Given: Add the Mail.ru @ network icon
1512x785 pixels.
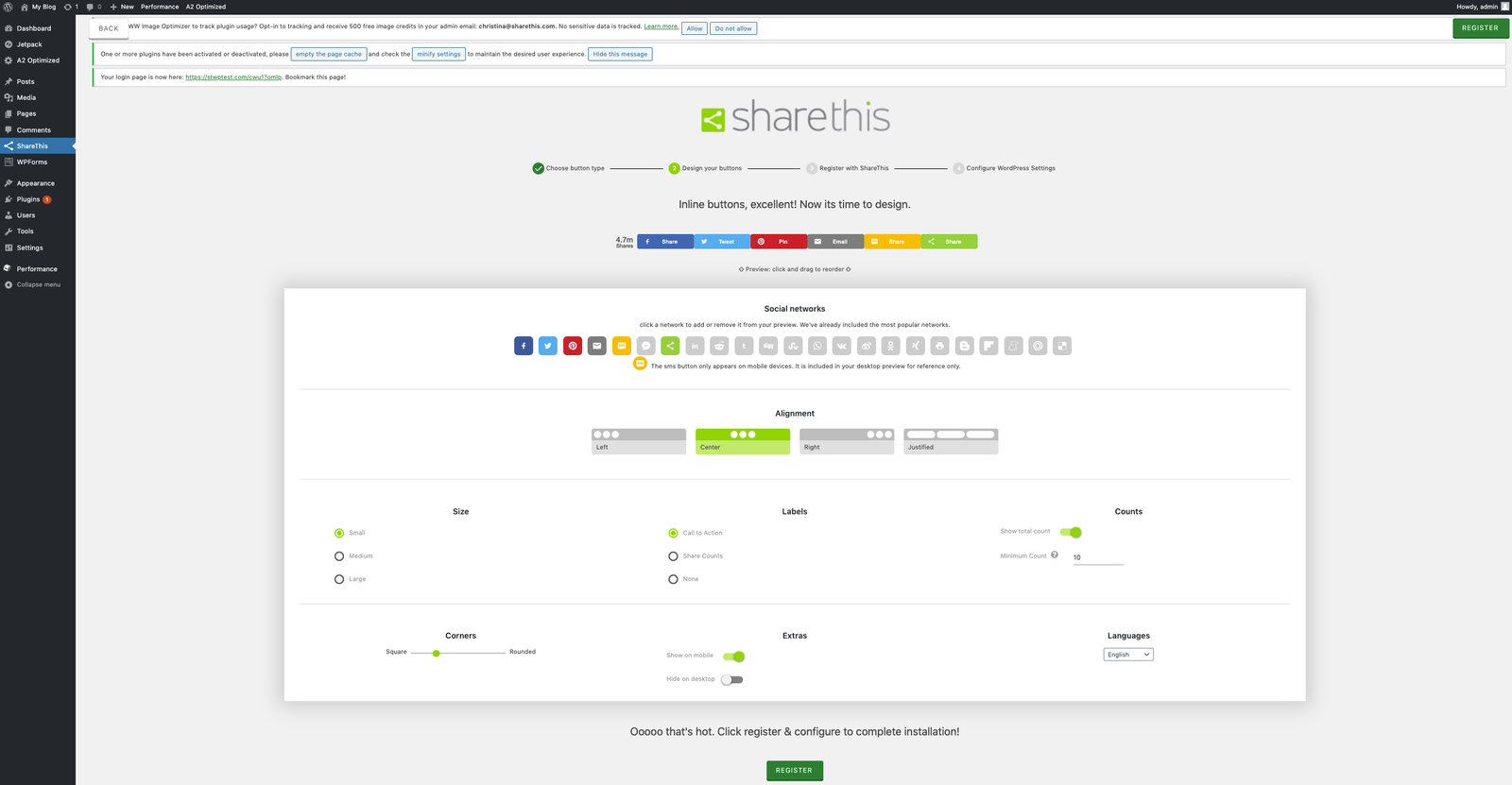Looking at the screenshot, I should coord(1038,346).
